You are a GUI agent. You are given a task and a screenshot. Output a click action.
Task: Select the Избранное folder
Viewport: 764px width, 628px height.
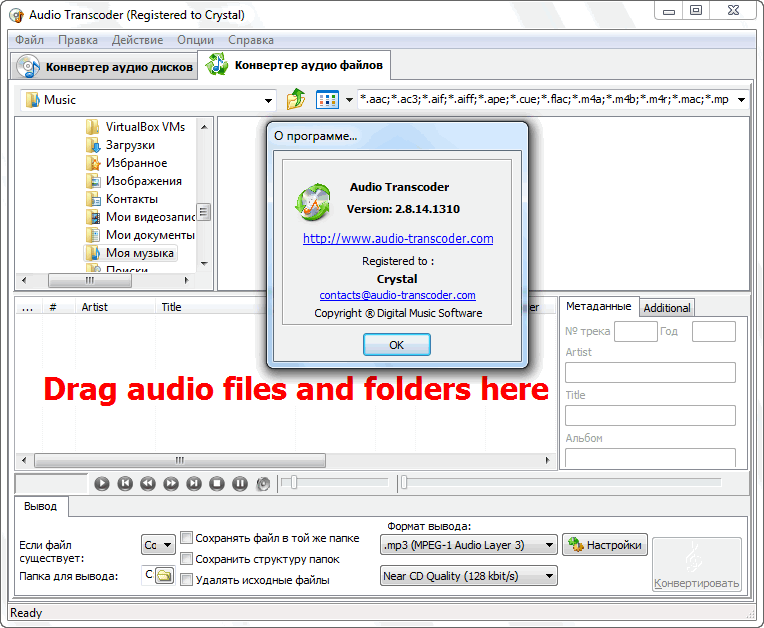pos(127,163)
